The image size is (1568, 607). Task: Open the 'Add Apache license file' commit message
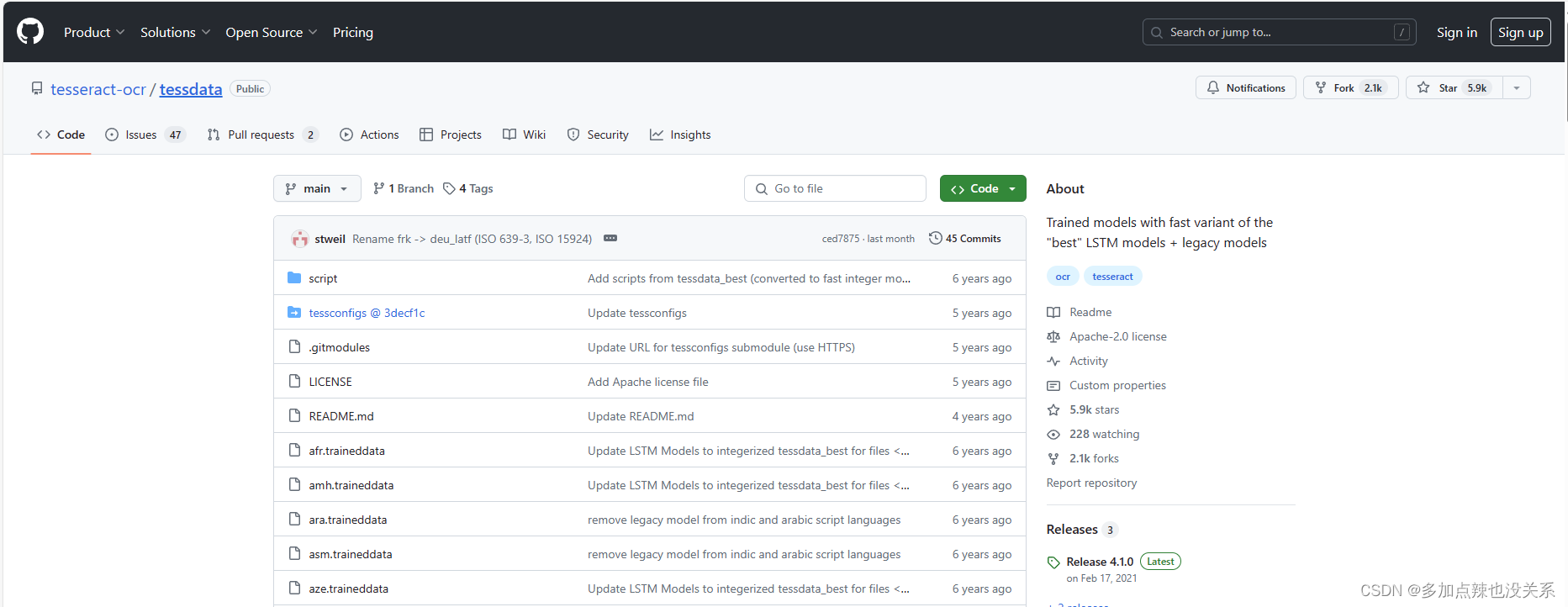(648, 382)
